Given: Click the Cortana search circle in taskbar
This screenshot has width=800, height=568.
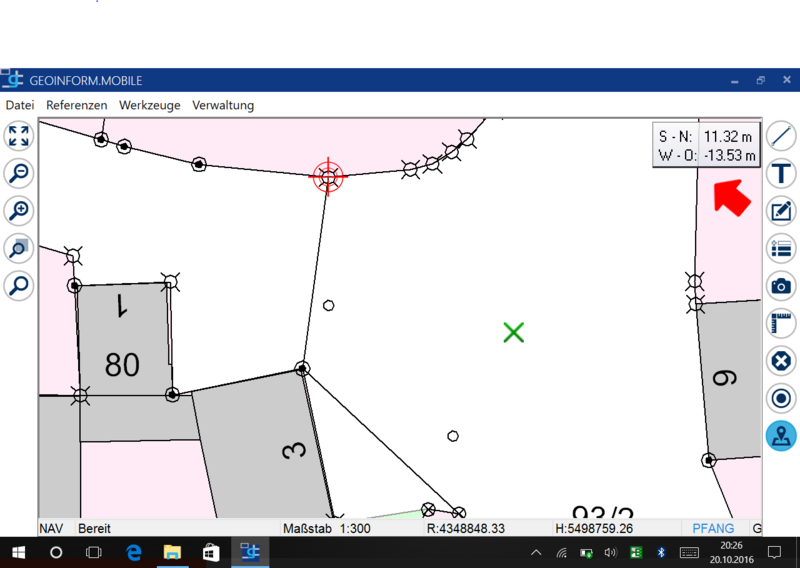Looking at the screenshot, I should (x=56, y=552).
